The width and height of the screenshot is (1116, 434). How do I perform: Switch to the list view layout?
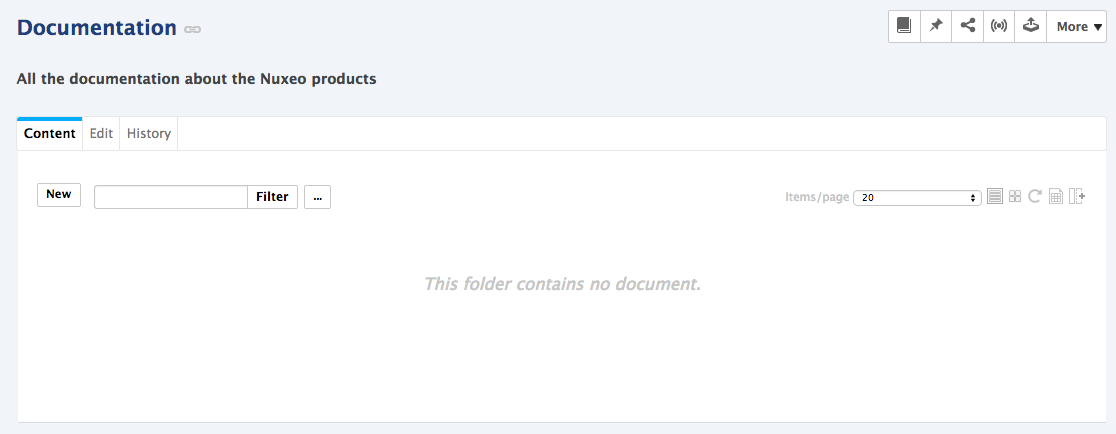(995, 196)
